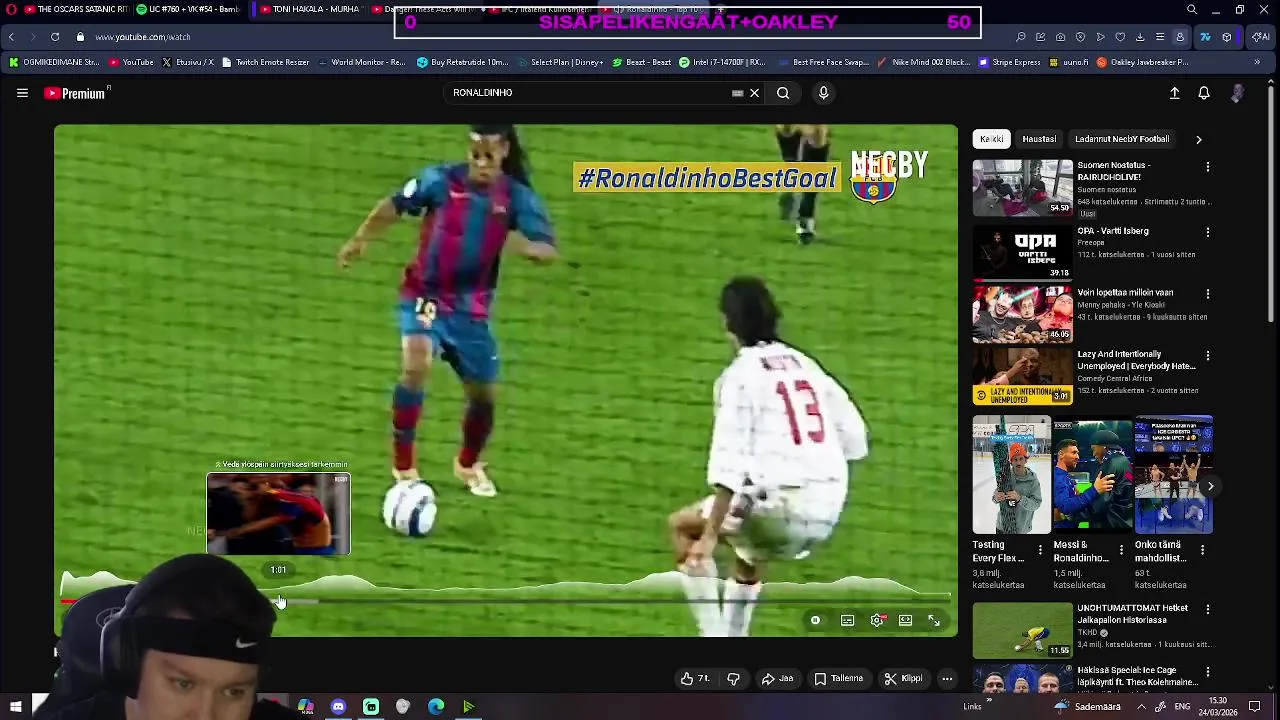The width and height of the screenshot is (1280, 720).
Task: Open UNOHTUMATTOMAT Hetket Jalkapallon Historiassa title
Action: click(1132, 614)
